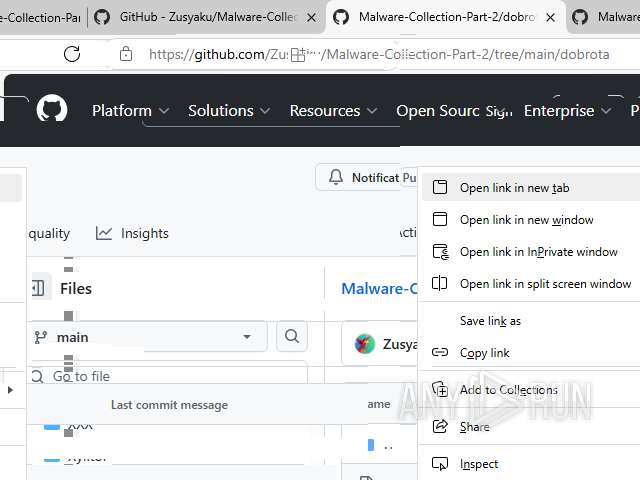Select Copy link from context menu
This screenshot has height=480, width=640.
click(531, 353)
